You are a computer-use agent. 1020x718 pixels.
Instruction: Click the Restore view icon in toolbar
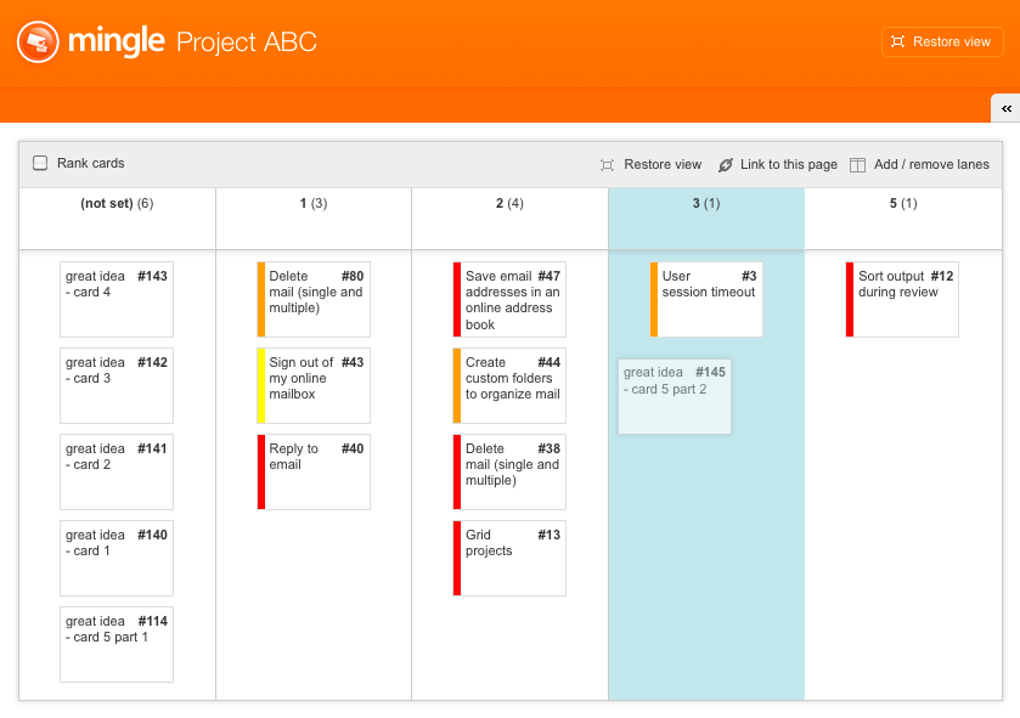click(x=607, y=165)
